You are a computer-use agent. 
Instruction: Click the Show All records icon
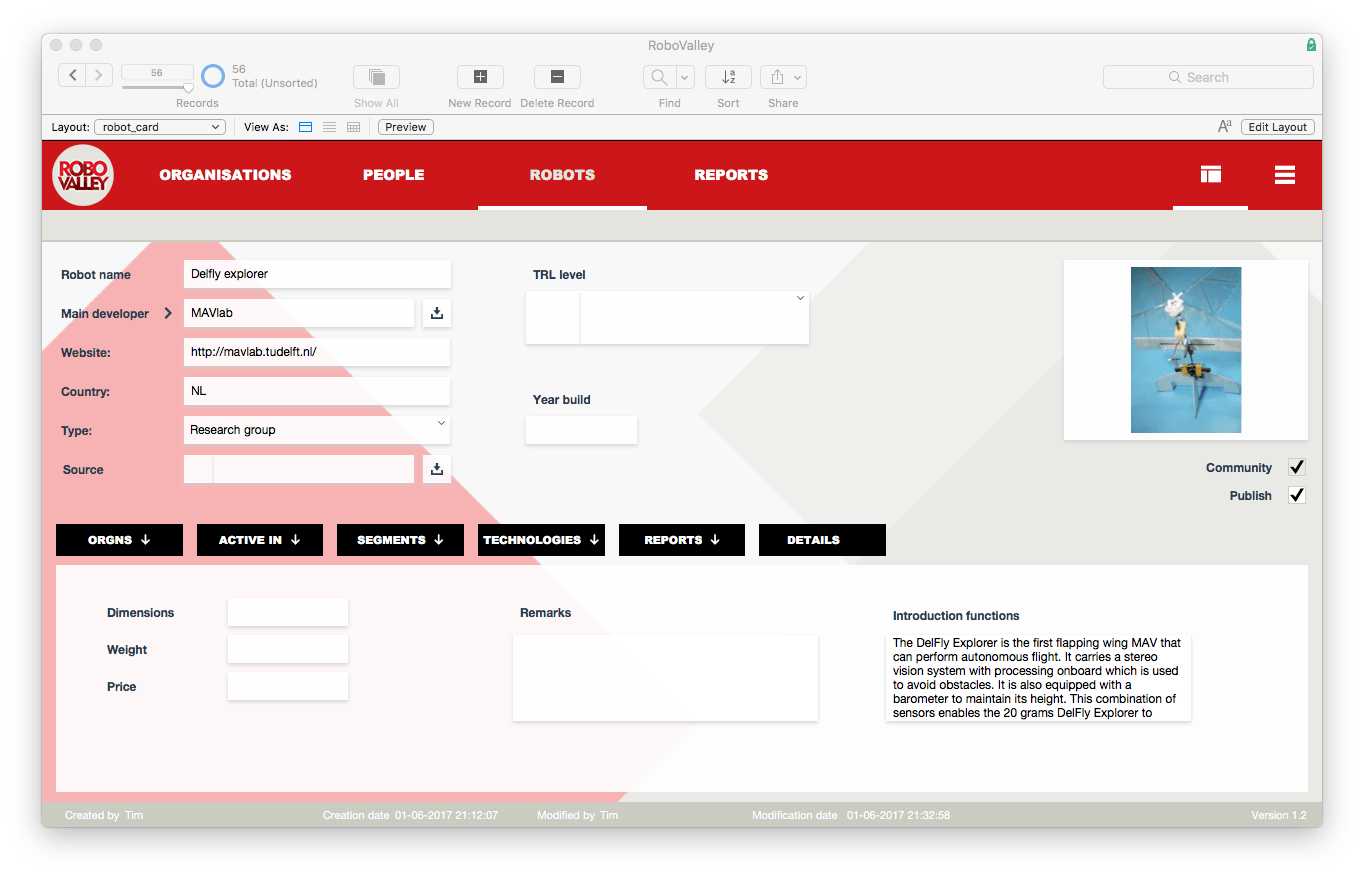coord(377,77)
